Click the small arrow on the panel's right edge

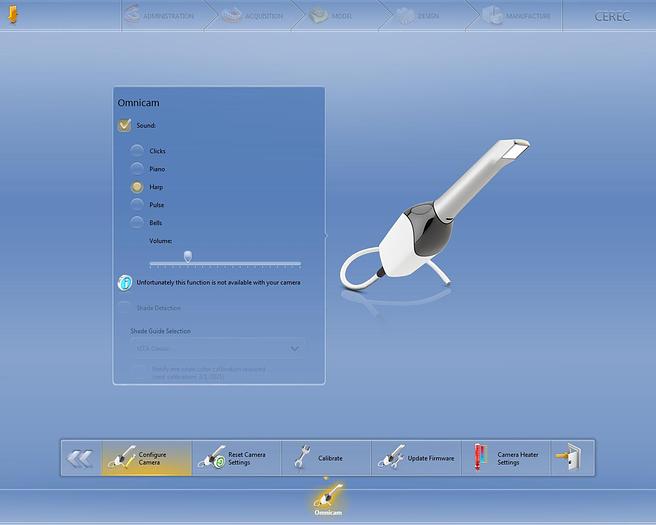coord(325,236)
